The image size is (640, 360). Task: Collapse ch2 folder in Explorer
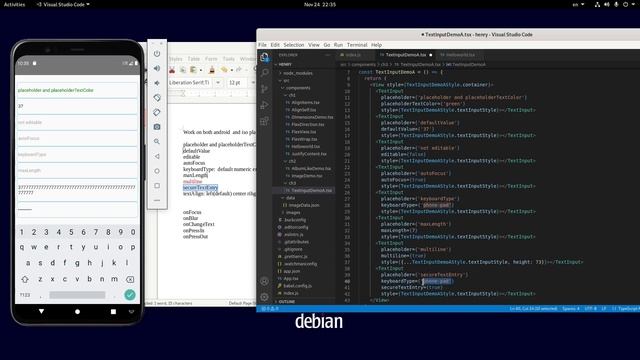tap(292, 161)
